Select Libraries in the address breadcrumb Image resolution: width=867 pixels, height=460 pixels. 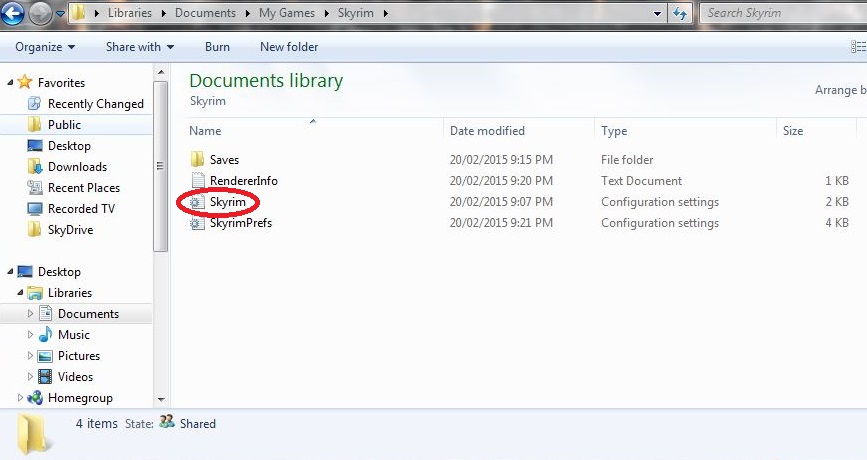(x=129, y=13)
